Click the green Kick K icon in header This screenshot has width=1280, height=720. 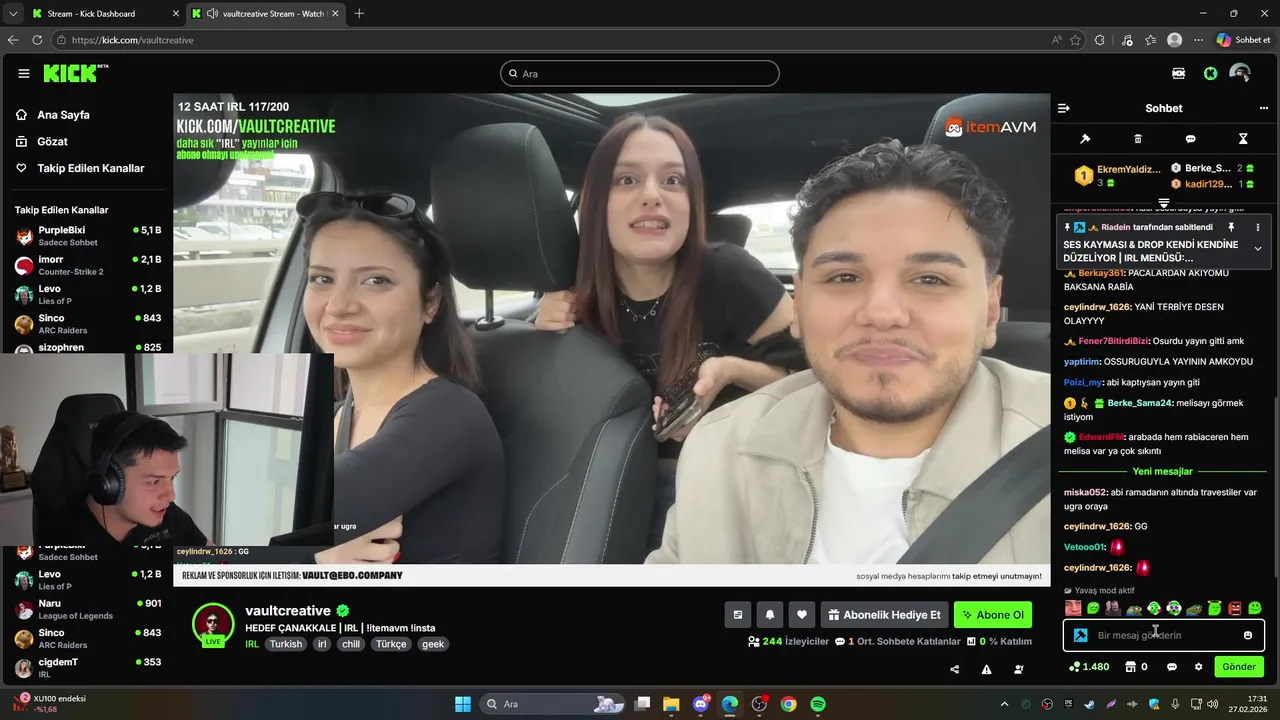tap(1210, 73)
